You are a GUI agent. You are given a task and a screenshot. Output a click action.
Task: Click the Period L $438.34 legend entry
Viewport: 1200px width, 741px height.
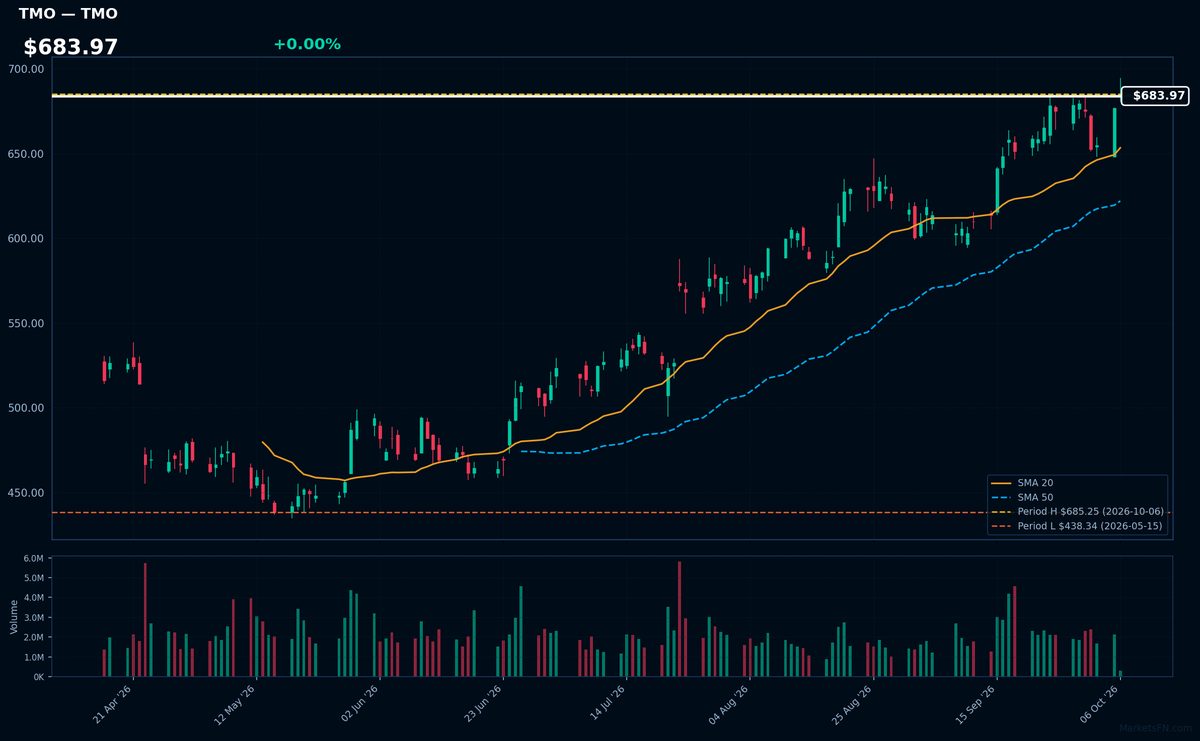1076,526
